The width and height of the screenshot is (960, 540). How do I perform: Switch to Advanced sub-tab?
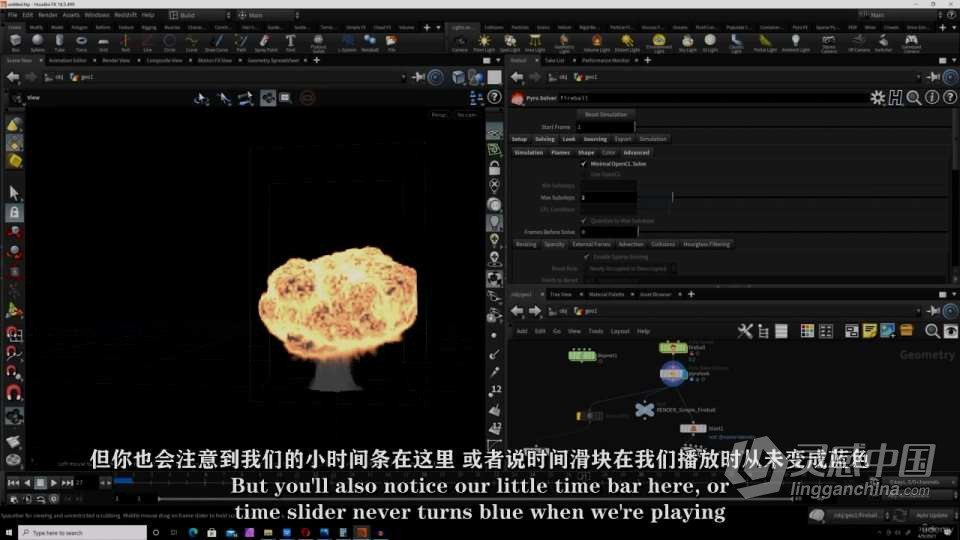(636, 152)
